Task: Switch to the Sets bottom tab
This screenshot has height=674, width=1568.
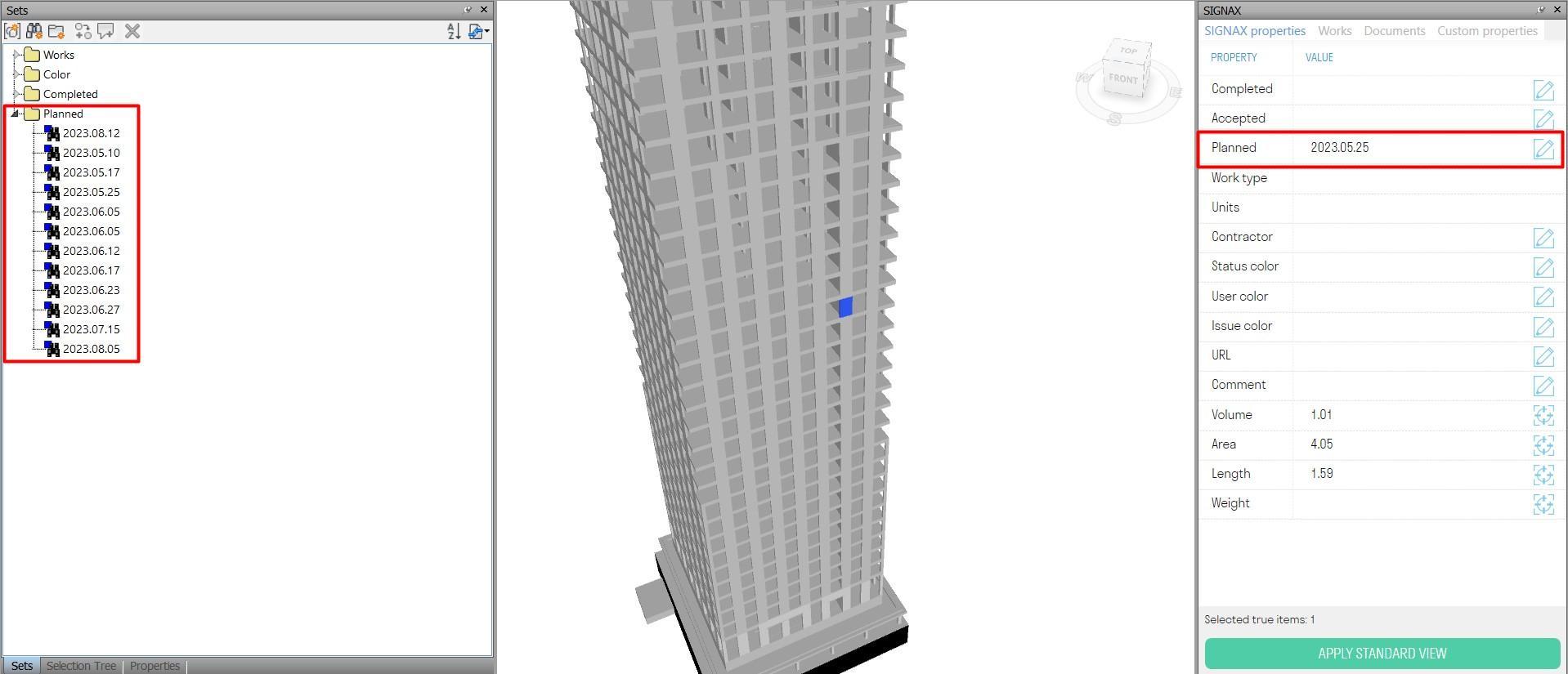Action: (22, 666)
